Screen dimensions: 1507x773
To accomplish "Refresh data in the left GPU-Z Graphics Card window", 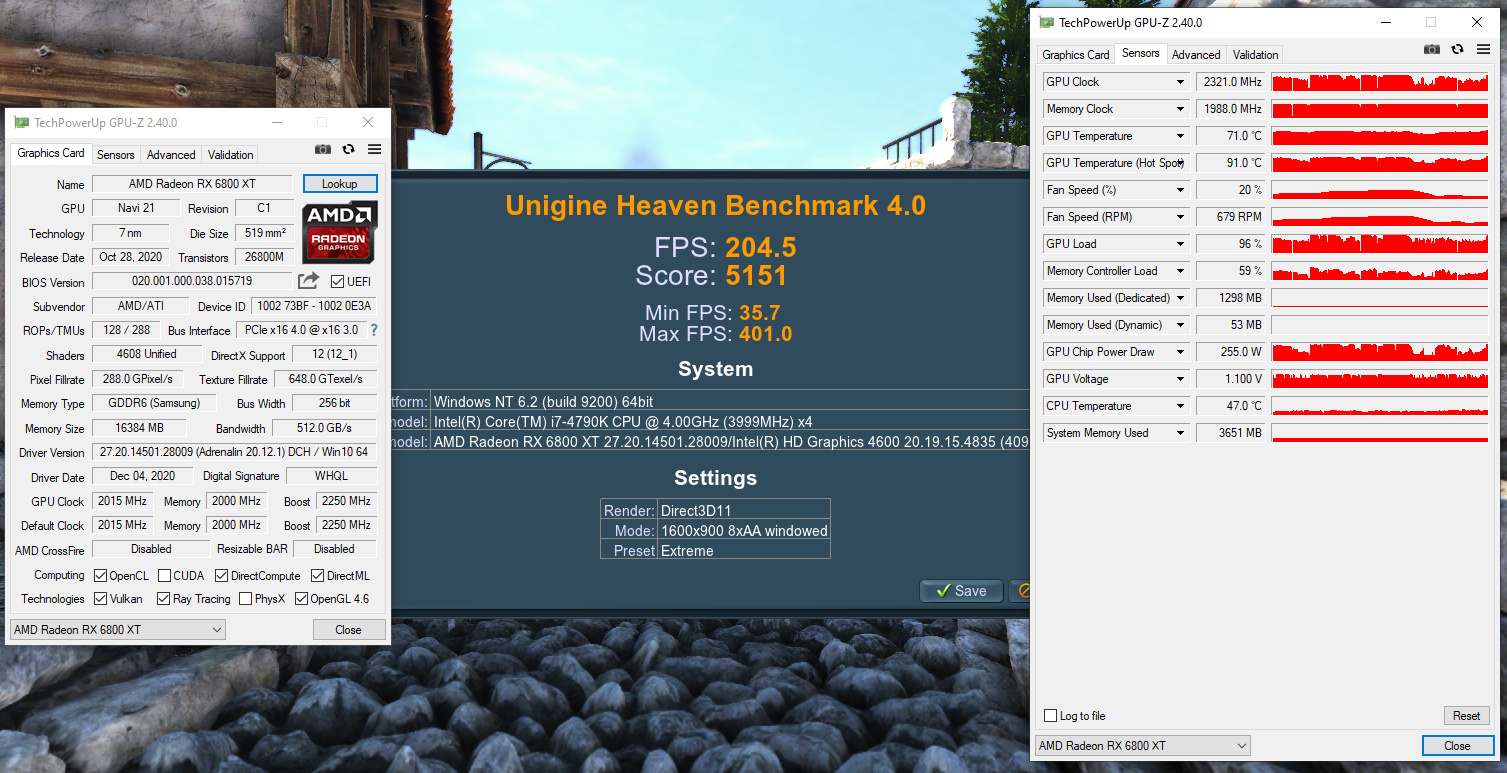I will (x=348, y=149).
